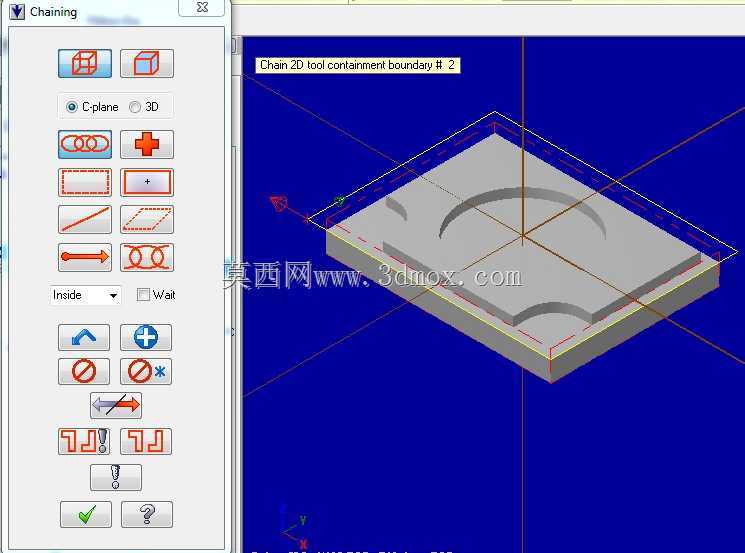The image size is (745, 553).
Task: Enable the Wait checkbox
Action: coord(143,295)
